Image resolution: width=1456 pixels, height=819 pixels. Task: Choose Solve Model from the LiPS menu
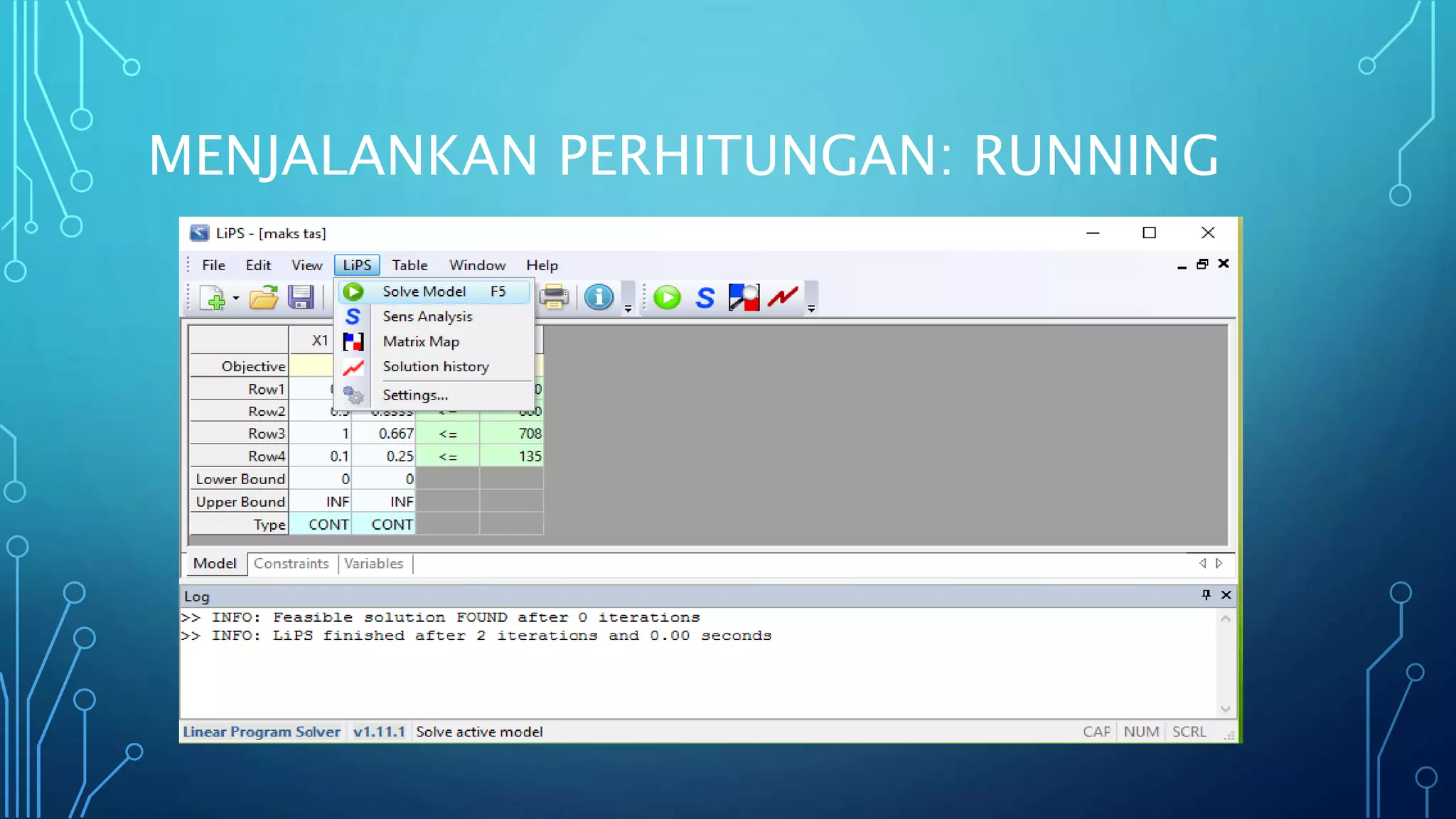click(434, 291)
